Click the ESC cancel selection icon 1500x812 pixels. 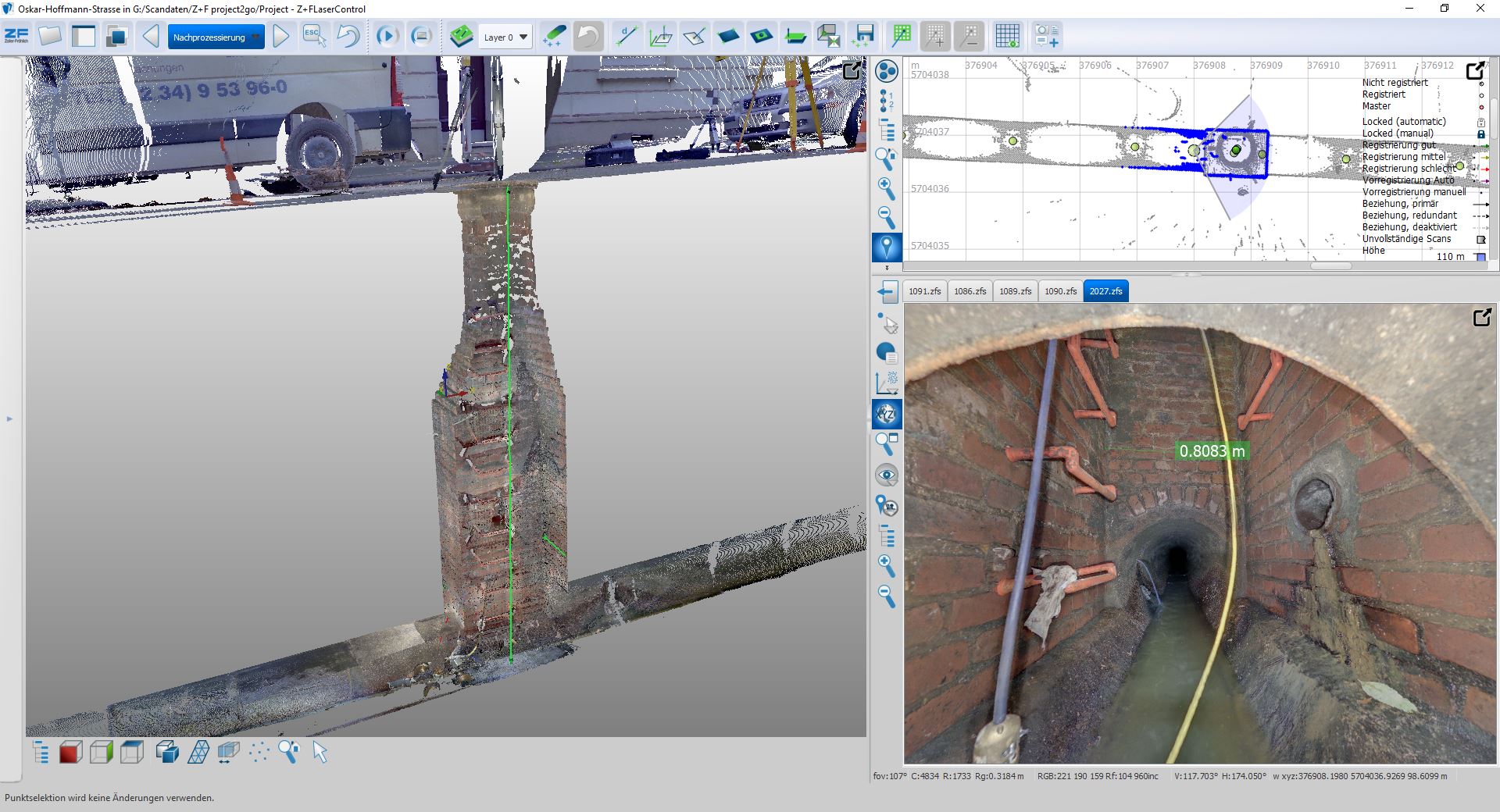[x=313, y=36]
